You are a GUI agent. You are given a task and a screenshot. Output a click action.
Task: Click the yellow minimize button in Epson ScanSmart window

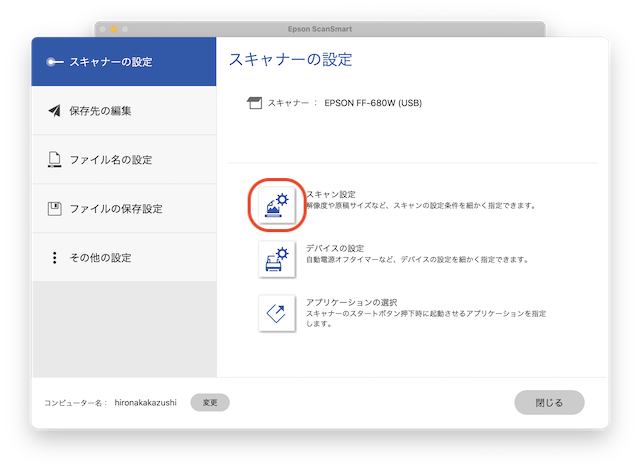(x=114, y=29)
